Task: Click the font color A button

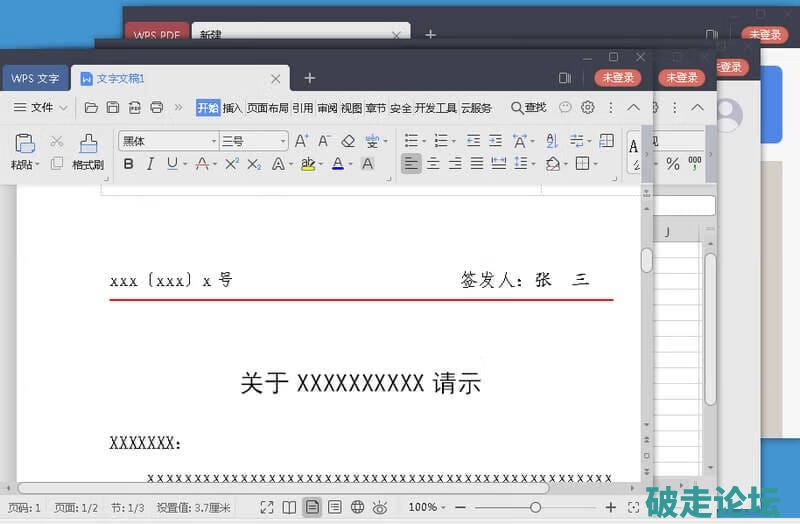Action: point(338,164)
